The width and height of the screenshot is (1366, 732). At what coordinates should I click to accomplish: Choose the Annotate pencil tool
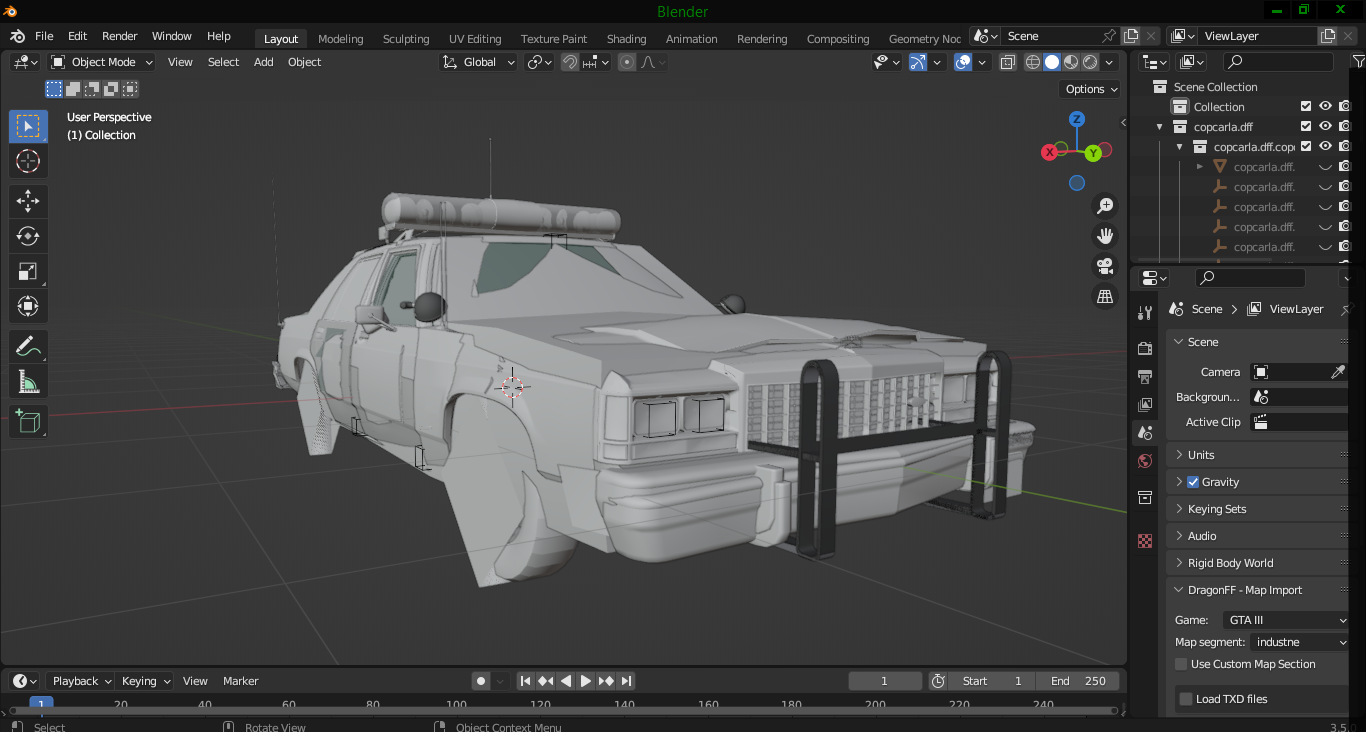(x=28, y=347)
